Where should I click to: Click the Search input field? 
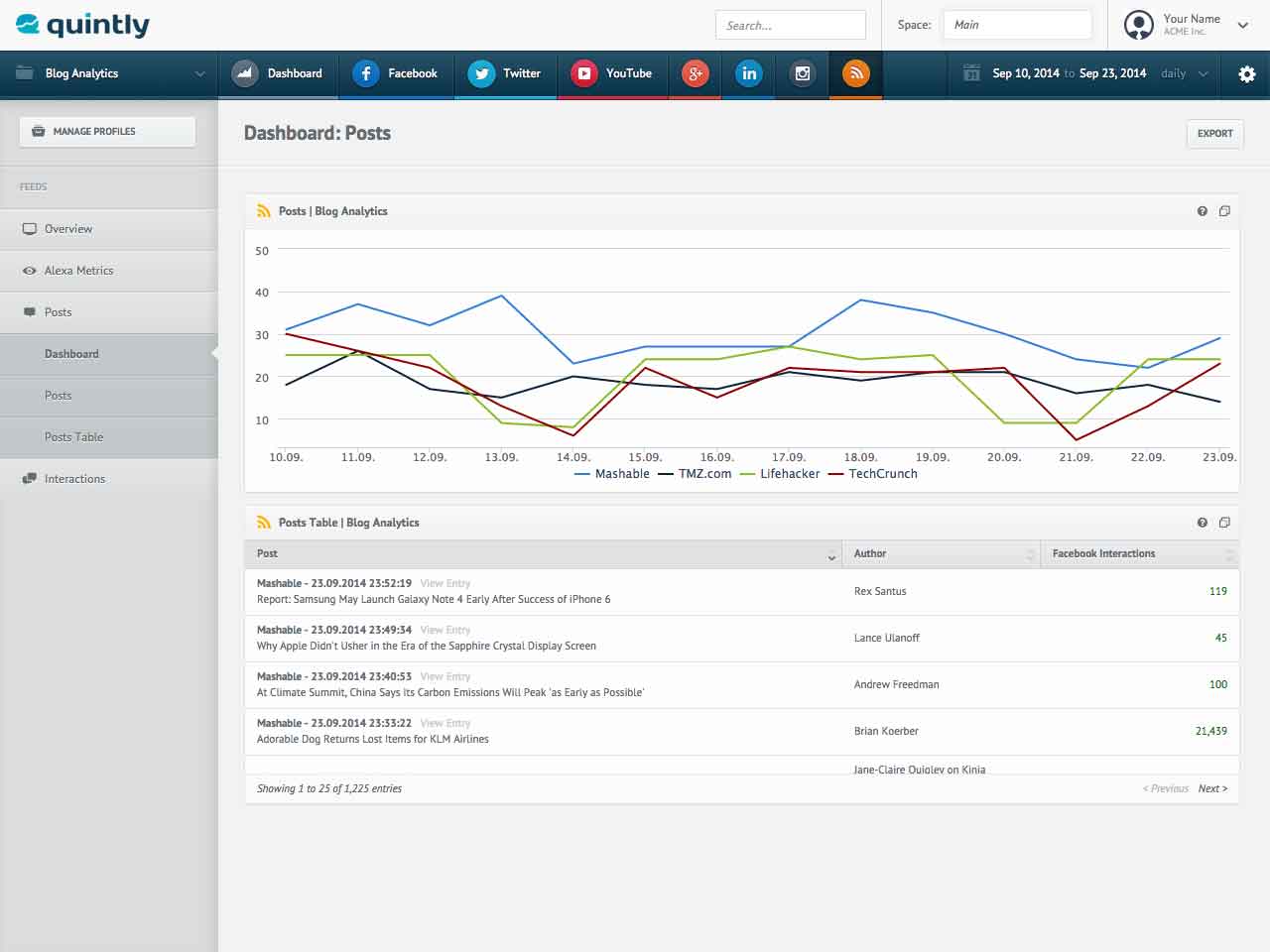[791, 25]
